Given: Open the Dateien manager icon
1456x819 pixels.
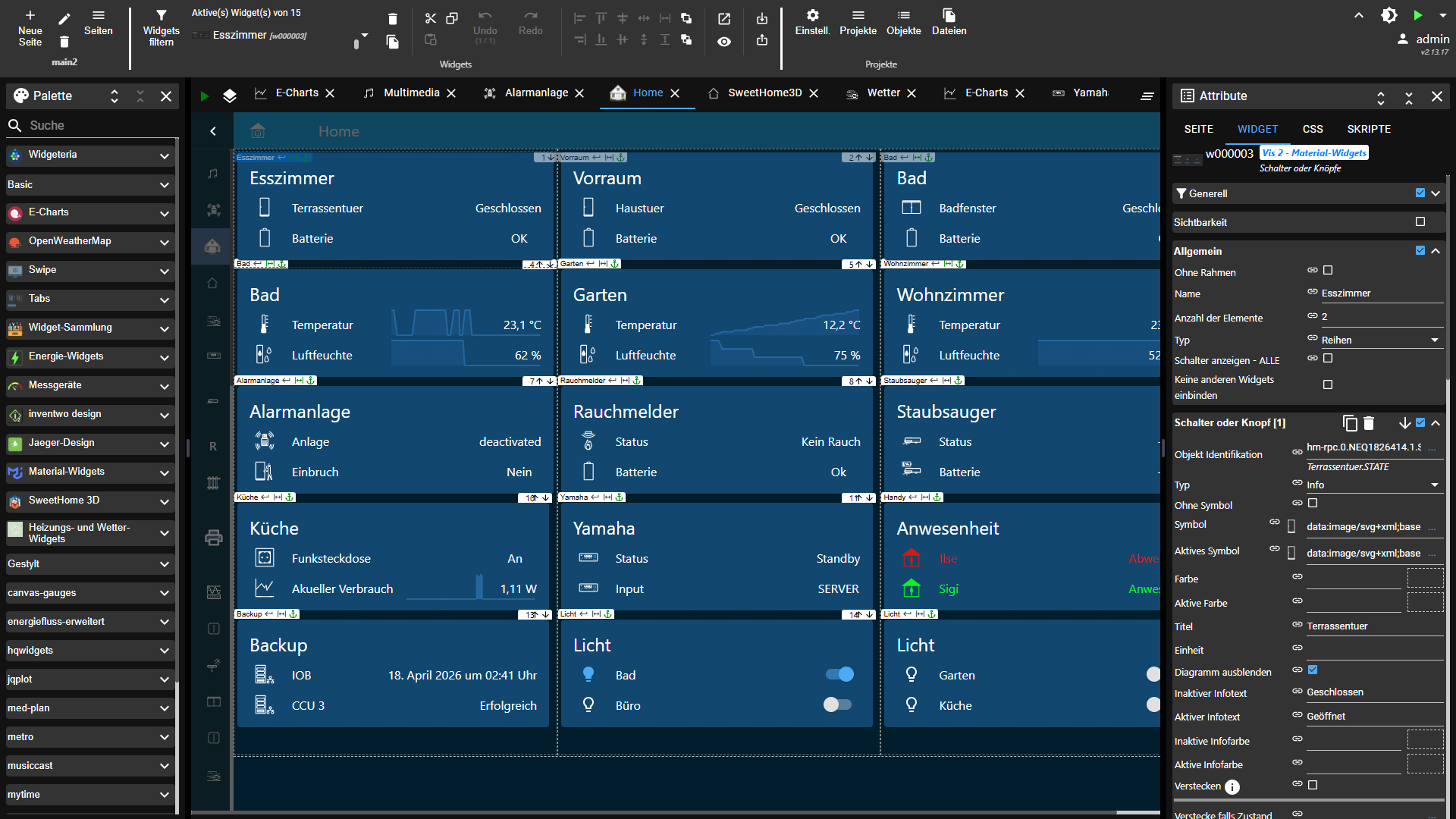Looking at the screenshot, I should pos(949,18).
